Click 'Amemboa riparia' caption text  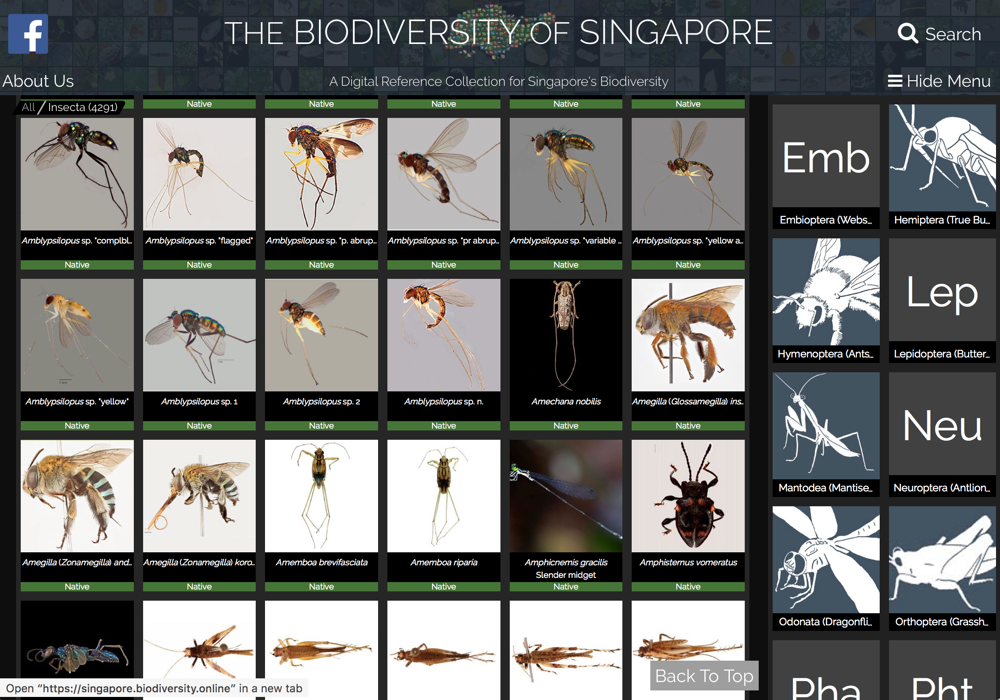[444, 562]
